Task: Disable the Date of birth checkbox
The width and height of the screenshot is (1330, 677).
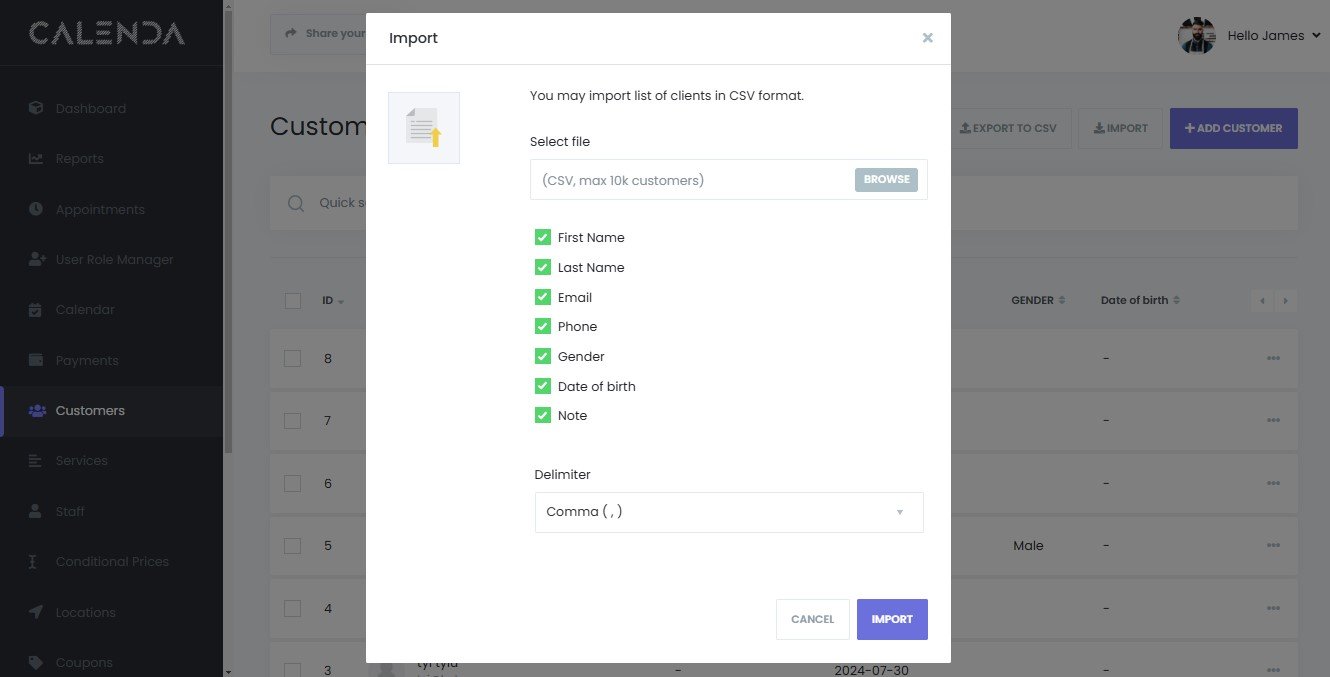Action: coord(543,386)
